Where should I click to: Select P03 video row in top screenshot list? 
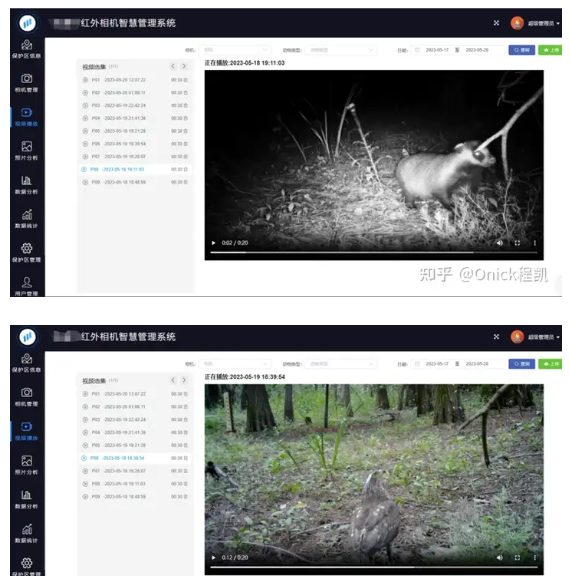pyautogui.click(x=135, y=105)
